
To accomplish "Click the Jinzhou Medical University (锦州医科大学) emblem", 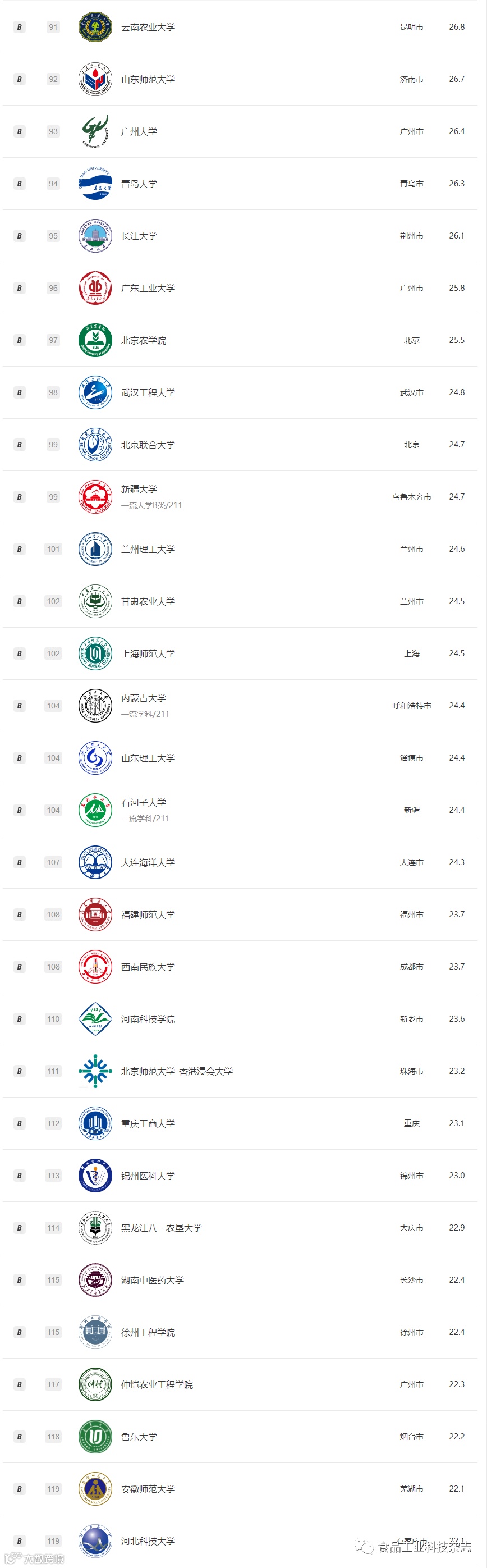I will click(95, 1176).
